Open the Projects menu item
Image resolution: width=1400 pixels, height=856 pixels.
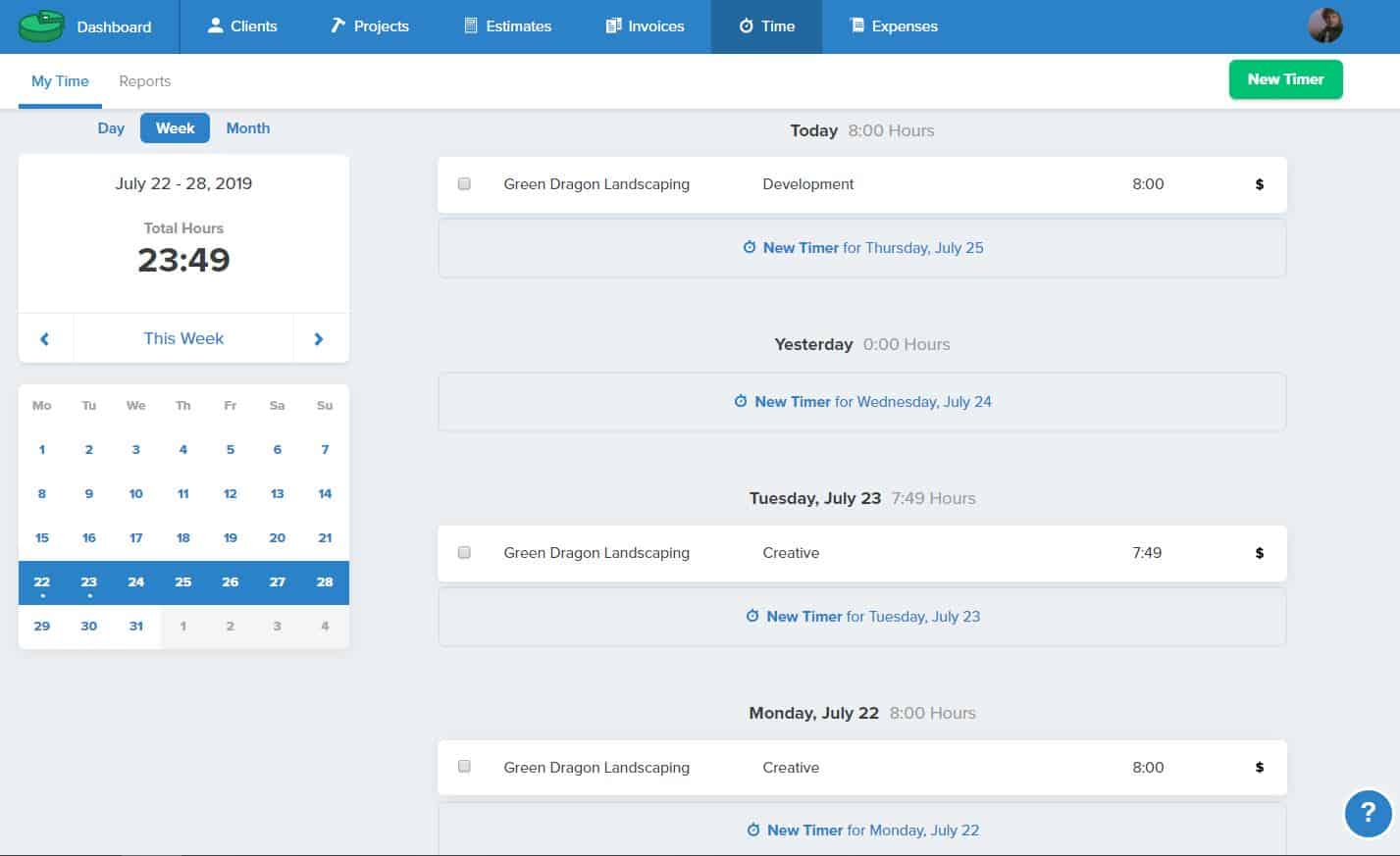[x=369, y=25]
